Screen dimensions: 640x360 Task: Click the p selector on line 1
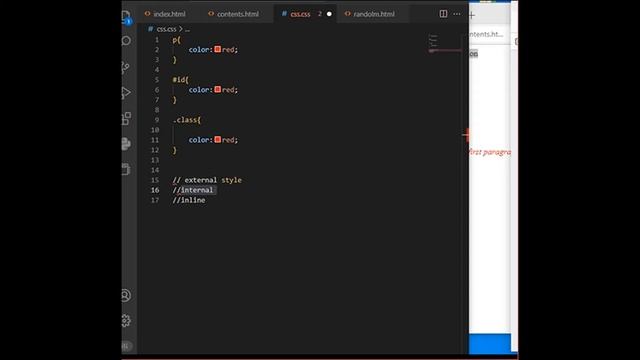click(x=174, y=40)
